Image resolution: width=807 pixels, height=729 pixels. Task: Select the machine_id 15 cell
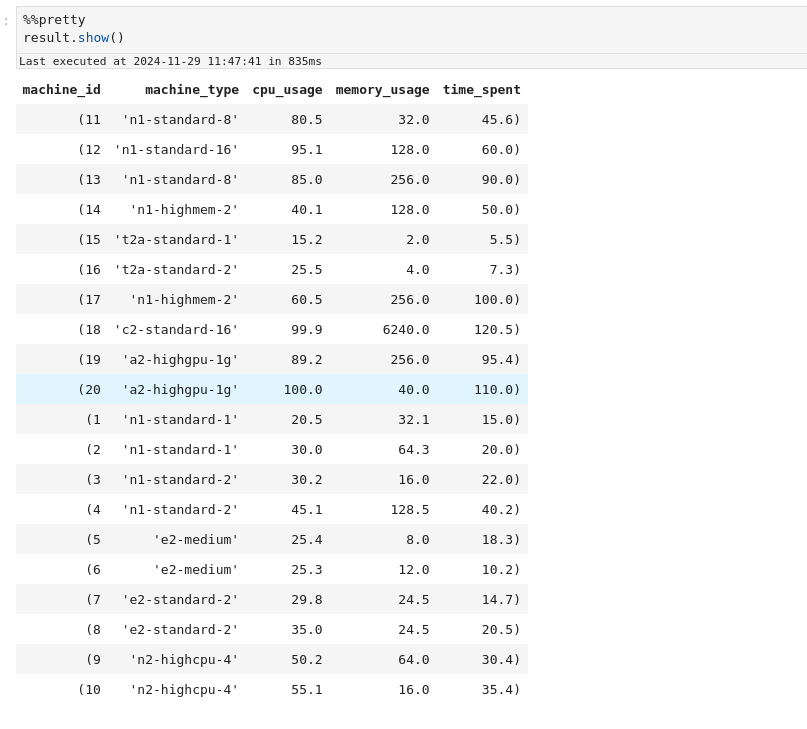(89, 240)
